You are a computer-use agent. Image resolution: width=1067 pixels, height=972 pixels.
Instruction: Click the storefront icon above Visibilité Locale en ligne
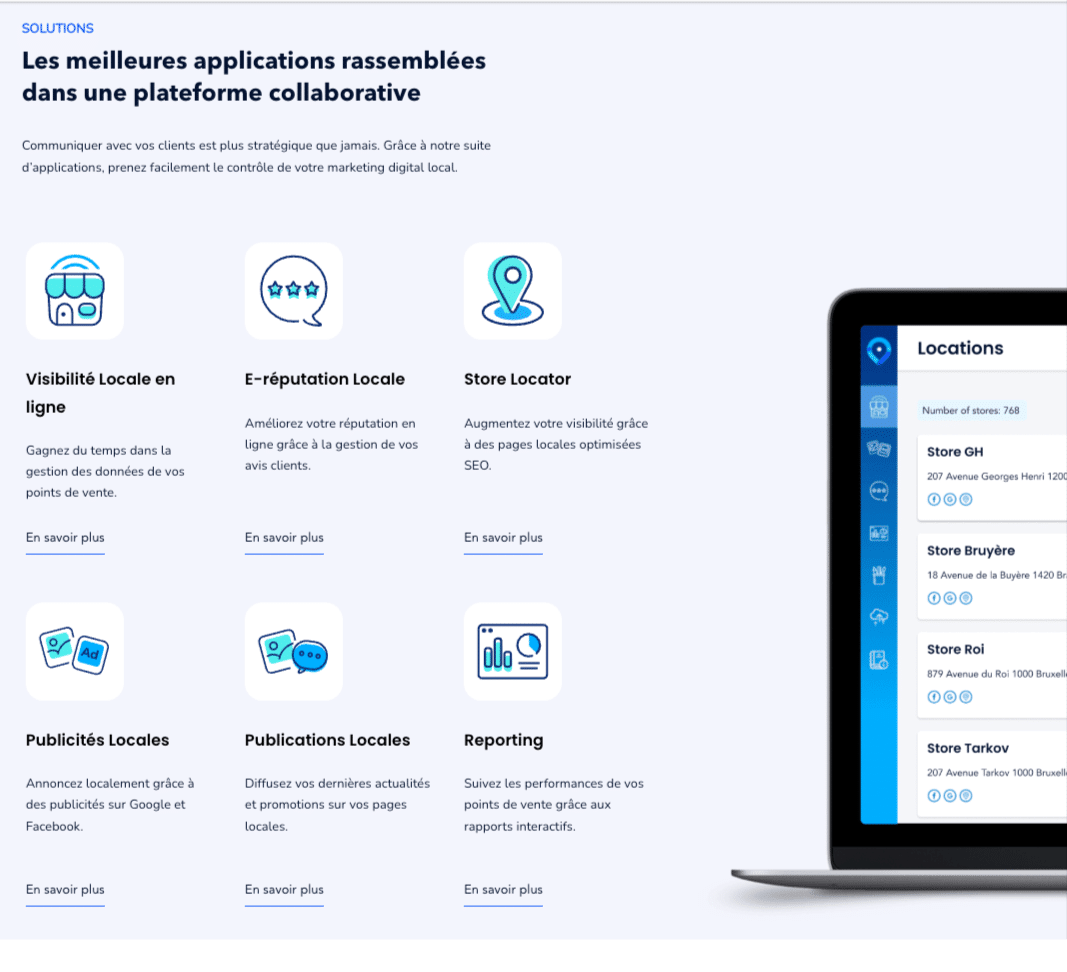tap(74, 291)
